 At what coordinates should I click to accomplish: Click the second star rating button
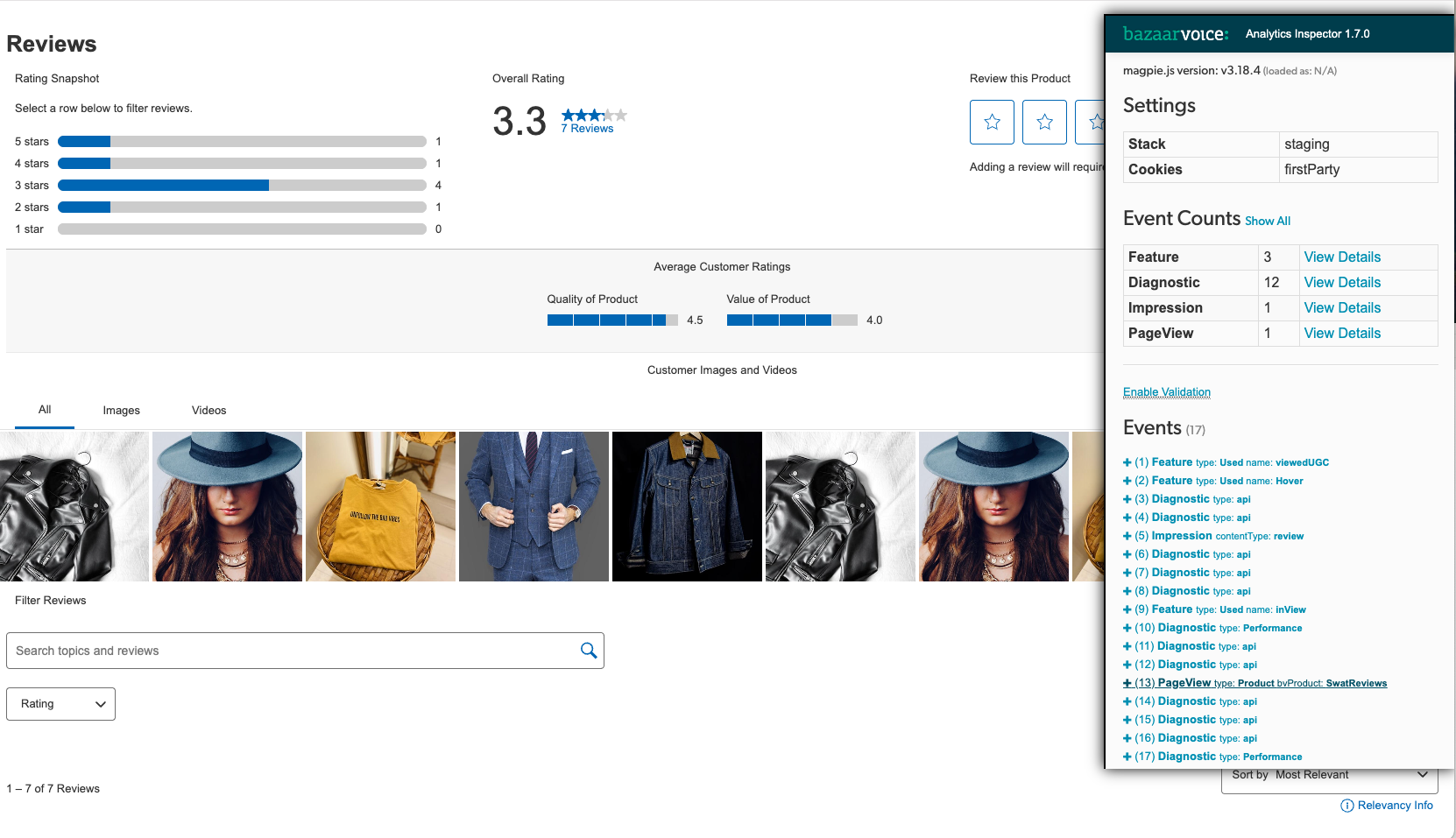[1044, 122]
